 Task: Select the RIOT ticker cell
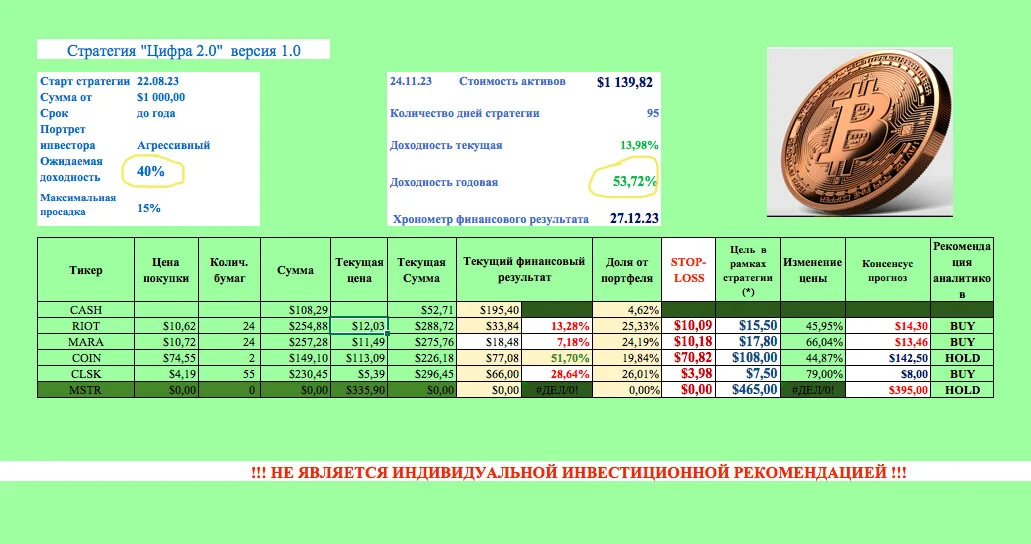pyautogui.click(x=86, y=326)
